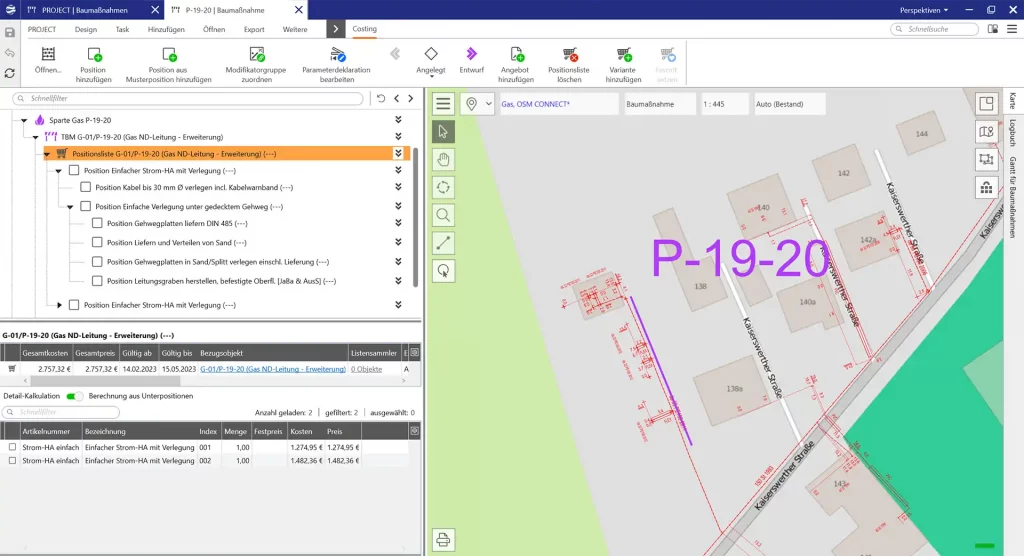Click the magnifier zoom tool on map
The width and height of the screenshot is (1024, 556).
444,214
